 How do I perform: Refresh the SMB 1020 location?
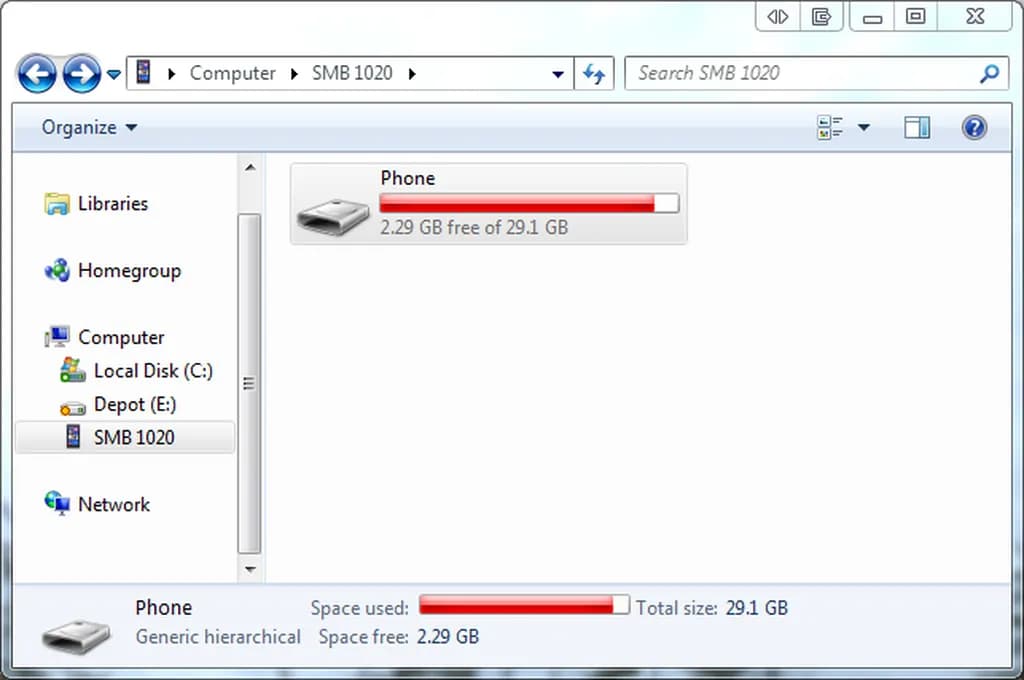pos(594,73)
